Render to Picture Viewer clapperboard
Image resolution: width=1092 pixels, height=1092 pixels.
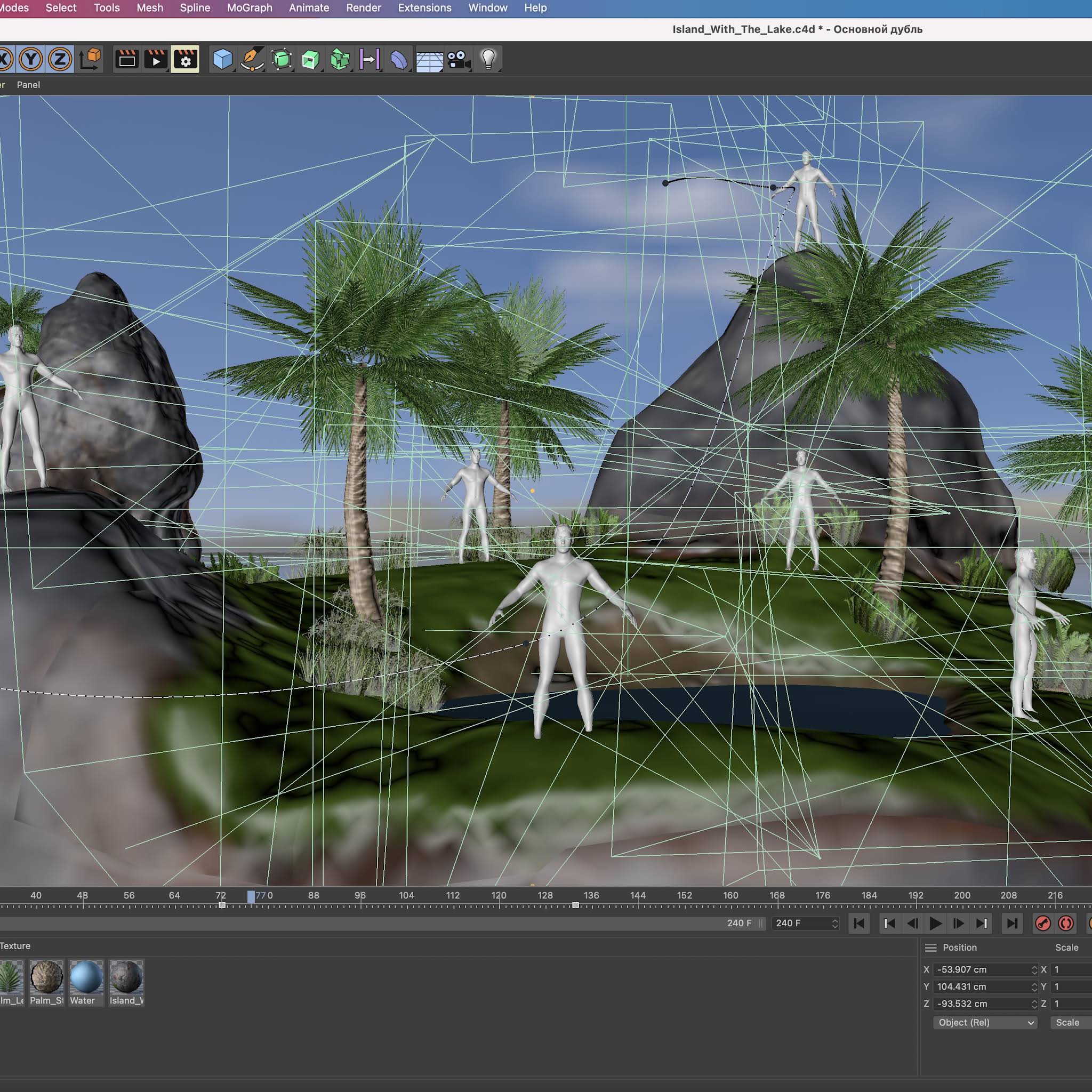[x=156, y=59]
